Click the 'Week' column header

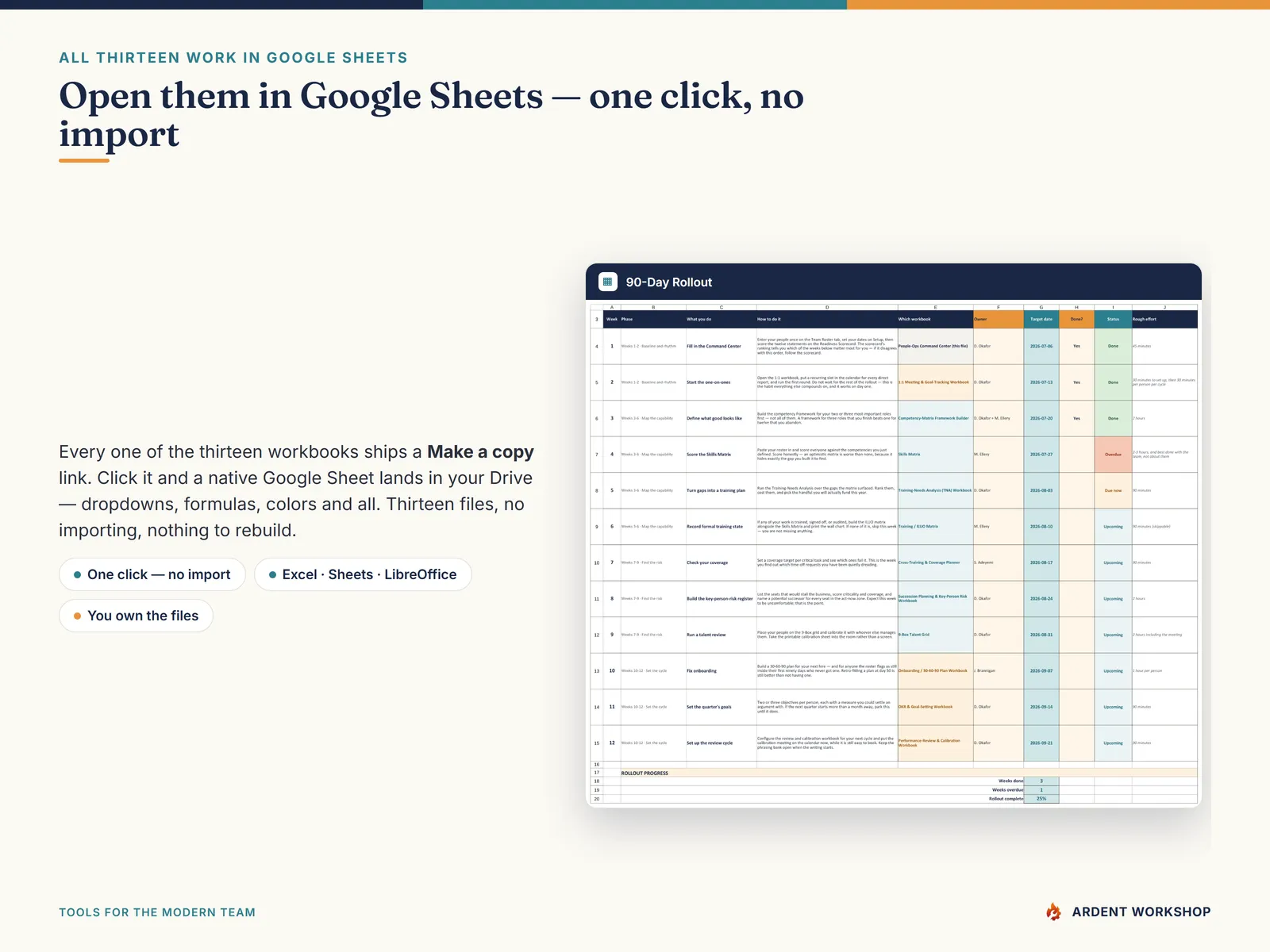(612, 319)
